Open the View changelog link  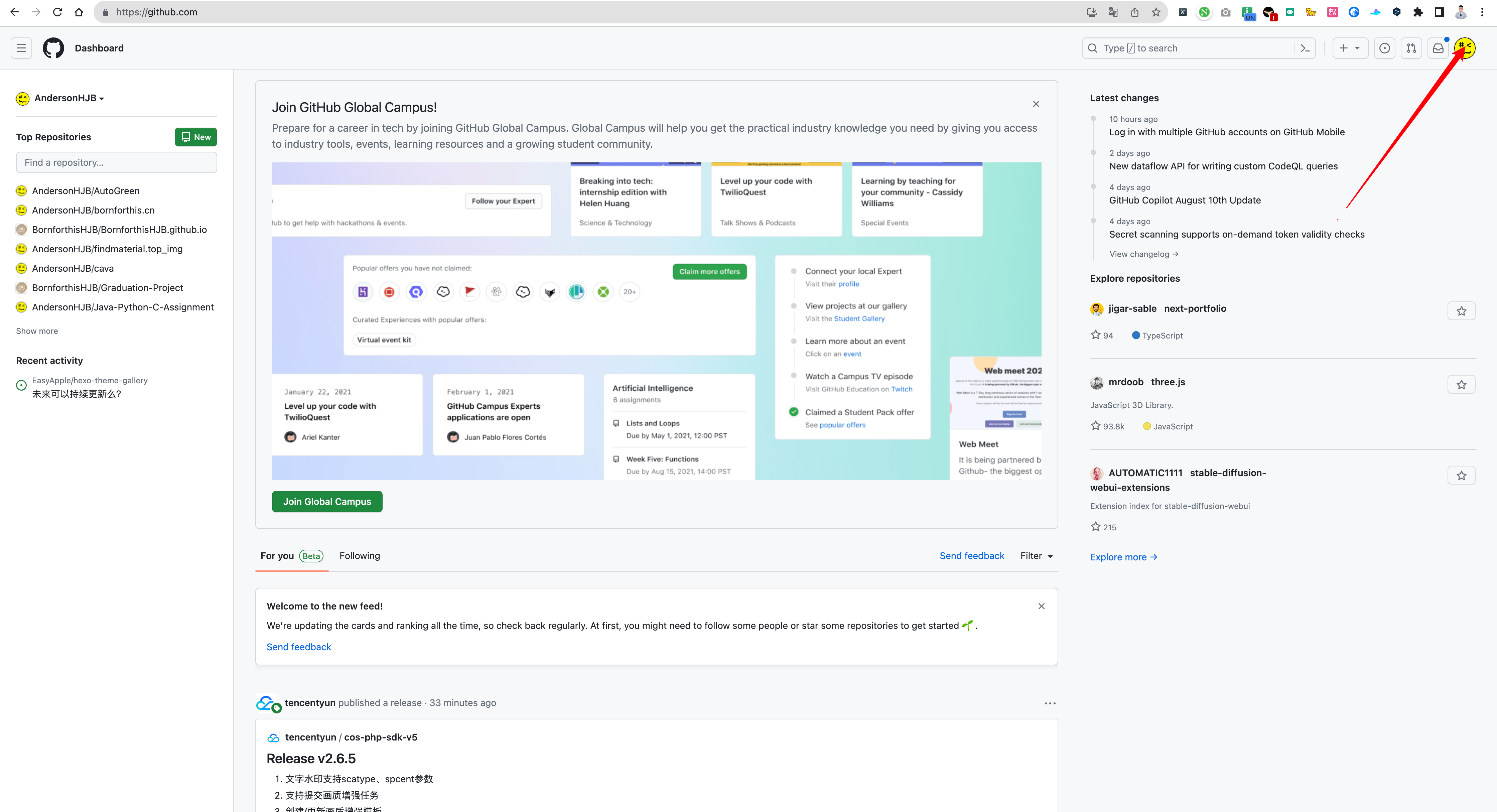point(1144,254)
